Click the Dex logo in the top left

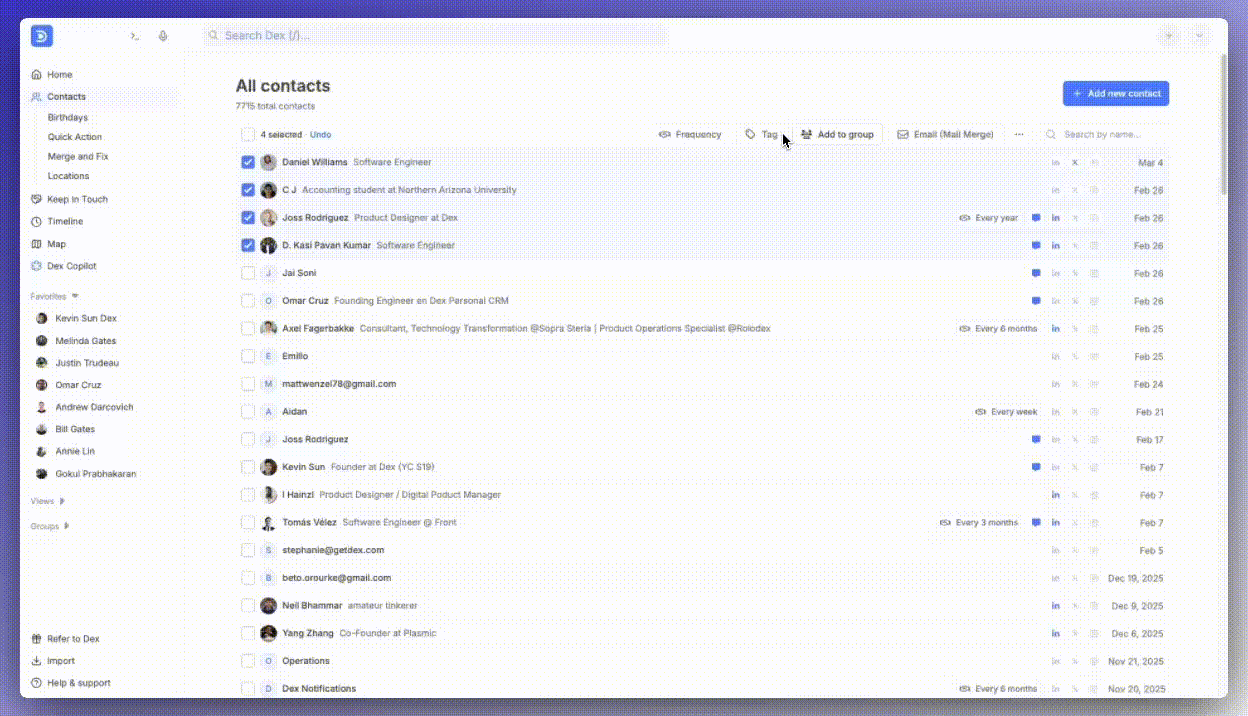[41, 35]
